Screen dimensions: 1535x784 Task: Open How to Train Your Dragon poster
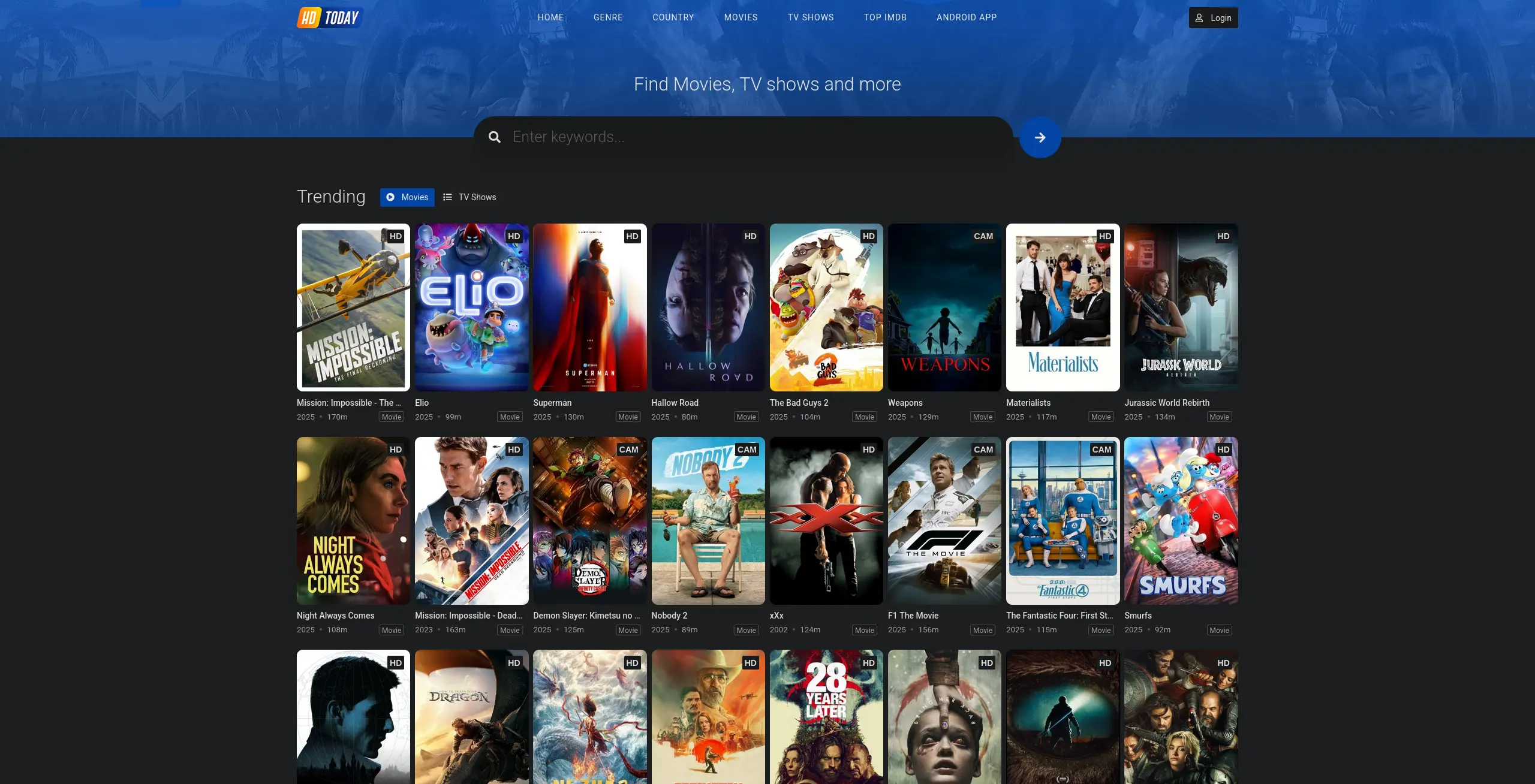coord(471,717)
